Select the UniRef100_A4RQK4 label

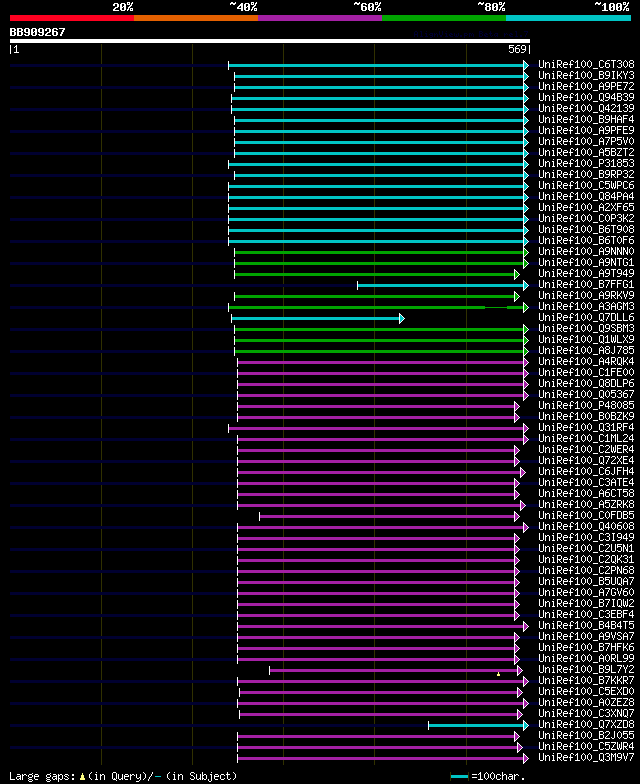click(586, 362)
